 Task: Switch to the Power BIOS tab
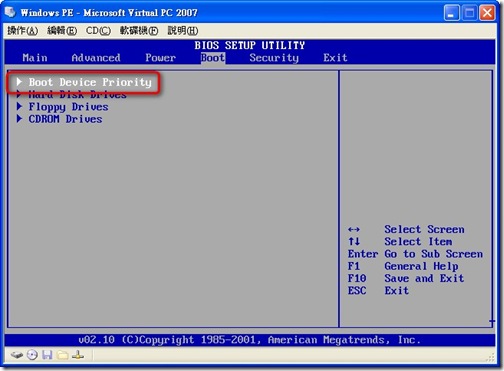160,58
